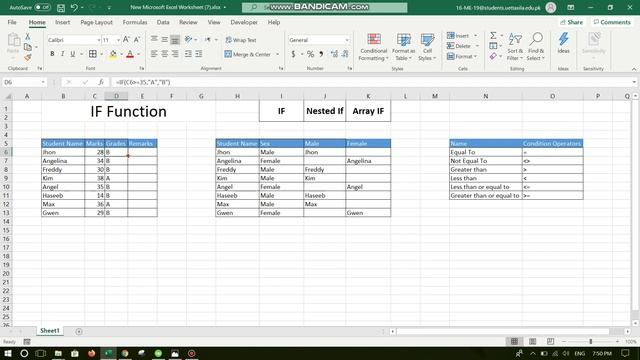The width and height of the screenshot is (640, 360).
Task: Click the Percent Style icon
Action: (310, 54)
